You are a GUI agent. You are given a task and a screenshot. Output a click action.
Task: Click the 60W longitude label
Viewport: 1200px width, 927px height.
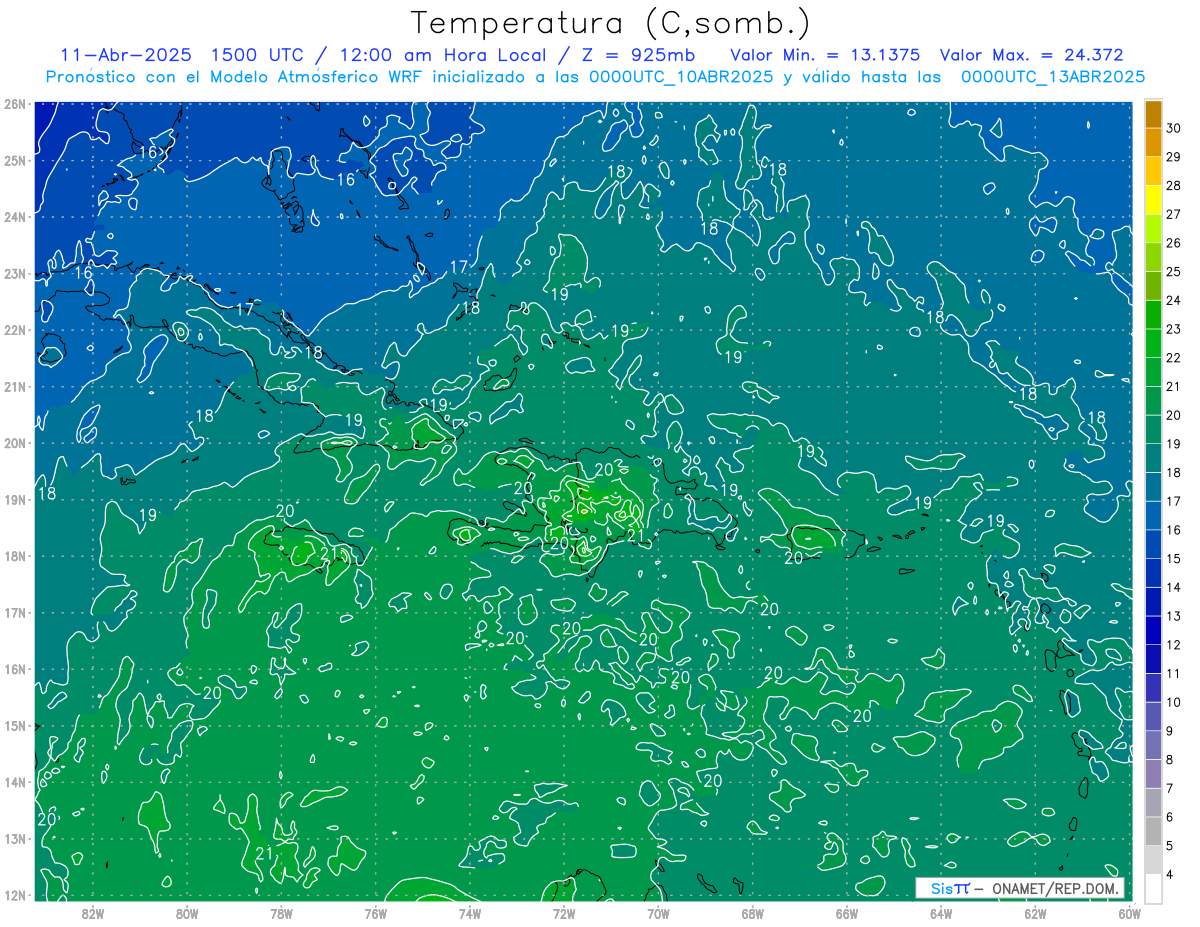click(1129, 913)
